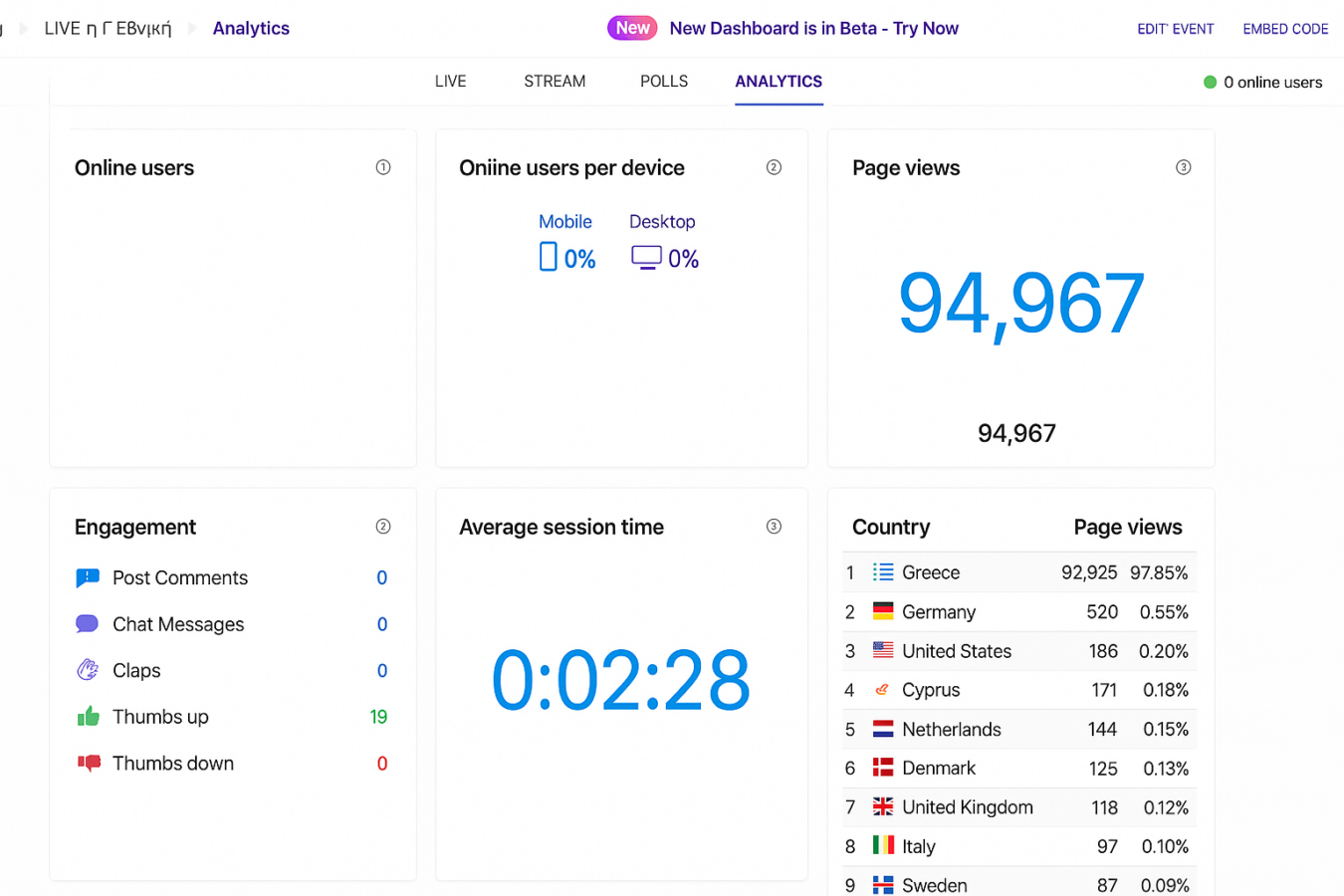1344x896 pixels.
Task: Open the STREAM tab
Action: (x=555, y=82)
